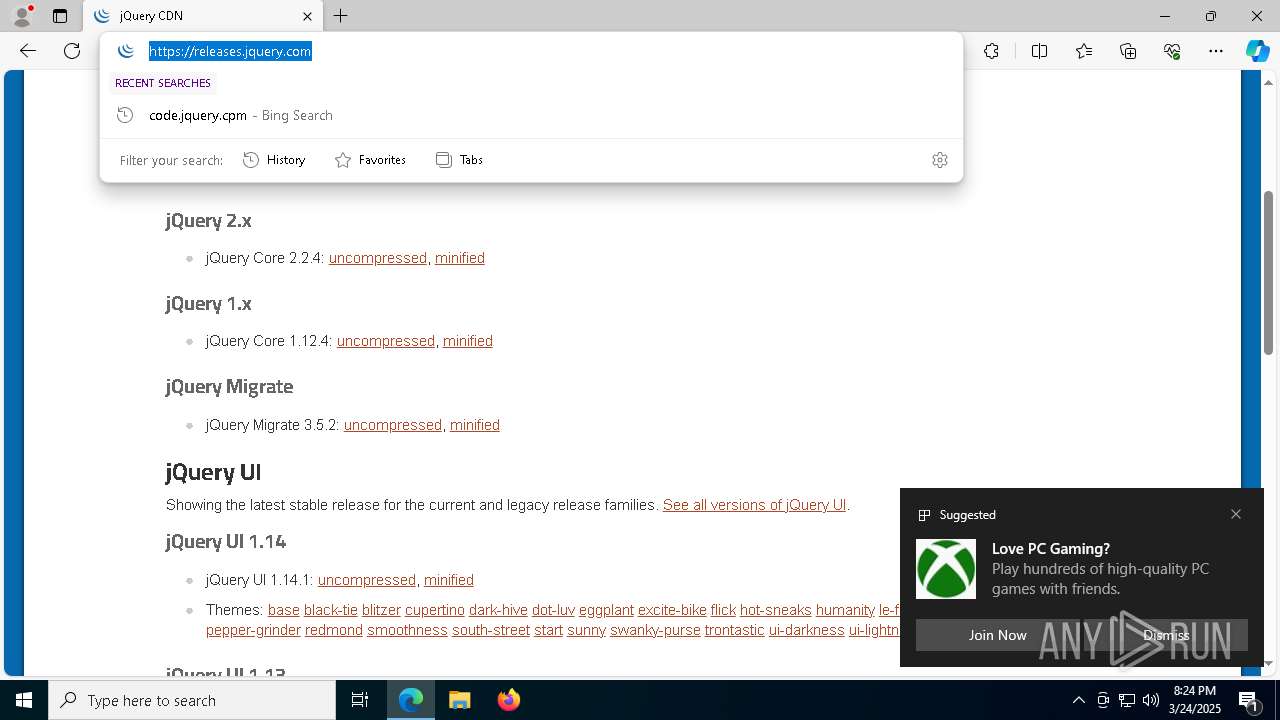
Task: Open the profile avatar icon
Action: (x=21, y=16)
